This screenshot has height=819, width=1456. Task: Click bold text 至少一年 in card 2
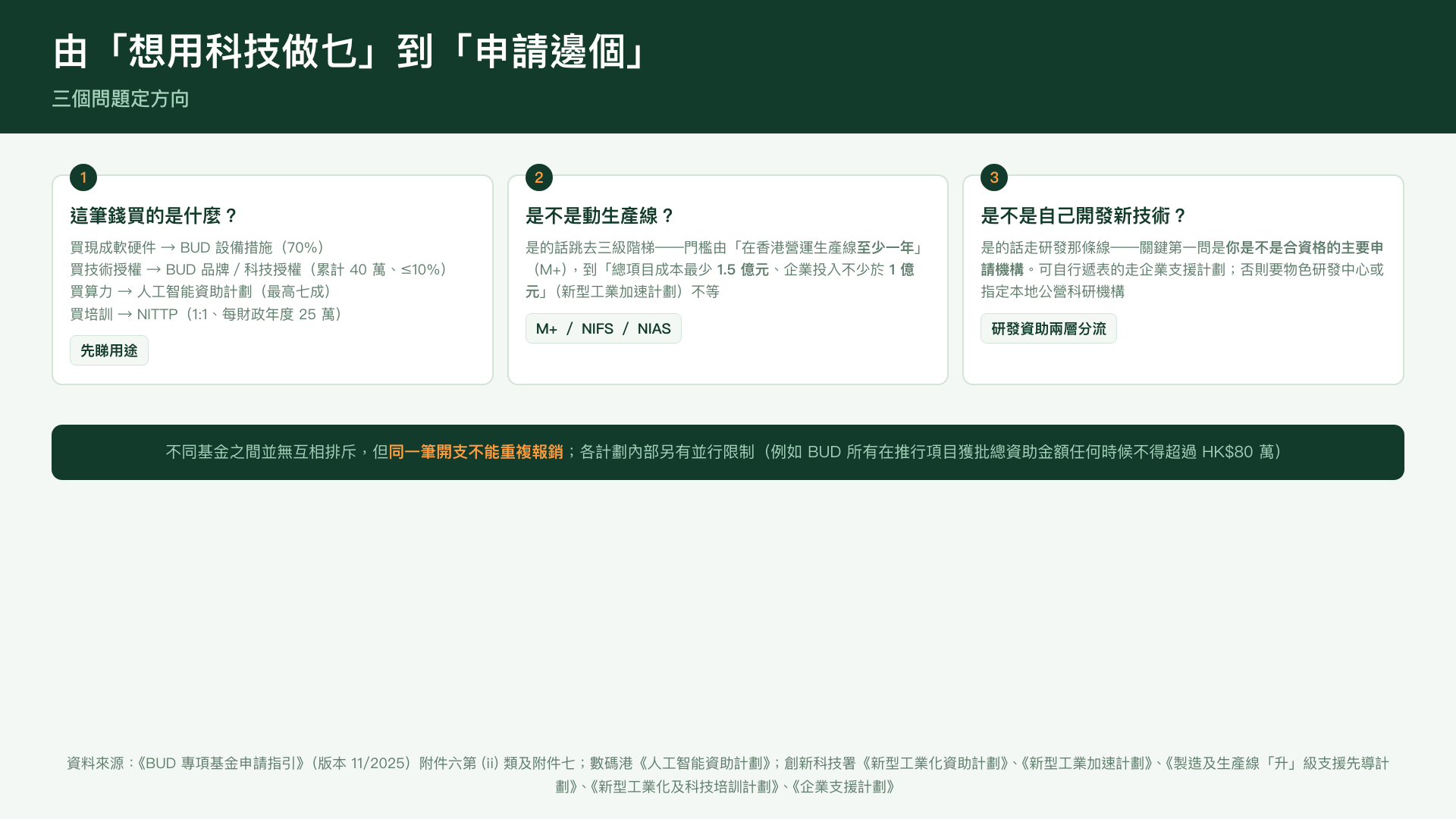(x=886, y=247)
